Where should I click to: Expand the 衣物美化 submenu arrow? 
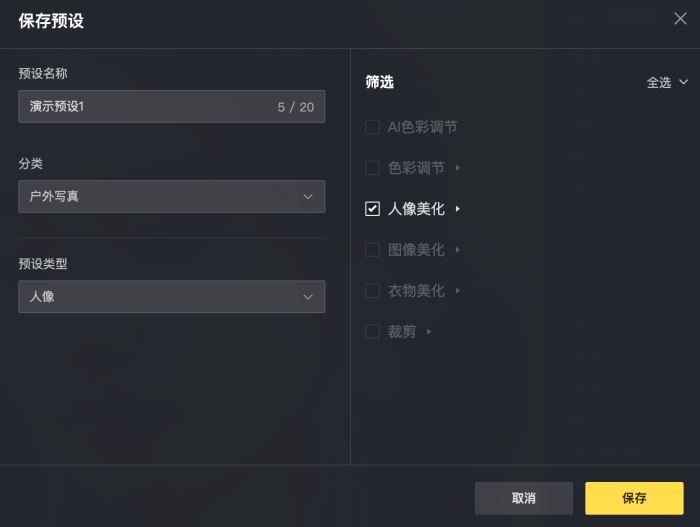pos(458,291)
